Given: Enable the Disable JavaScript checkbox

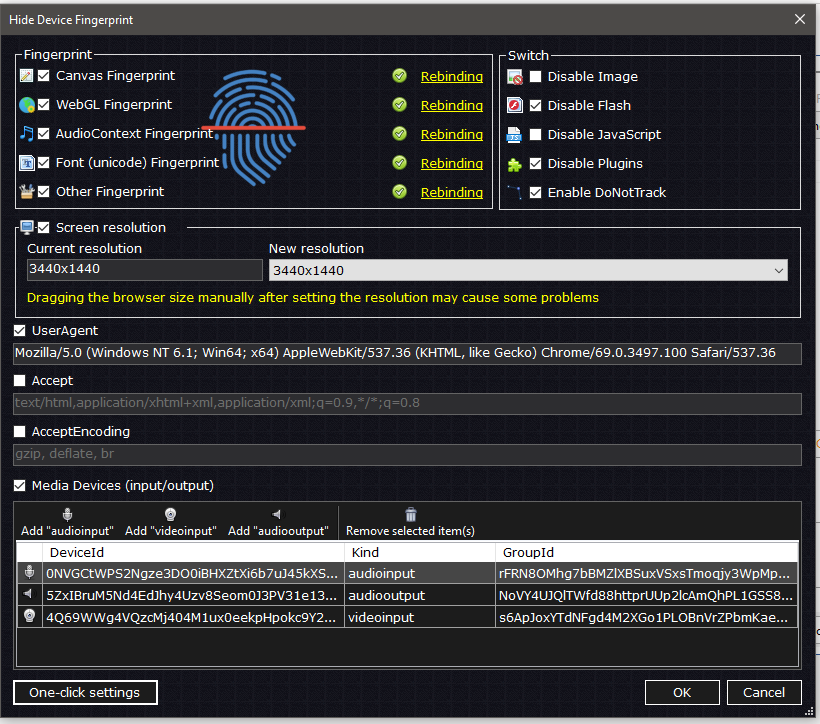Looking at the screenshot, I should tap(536, 134).
